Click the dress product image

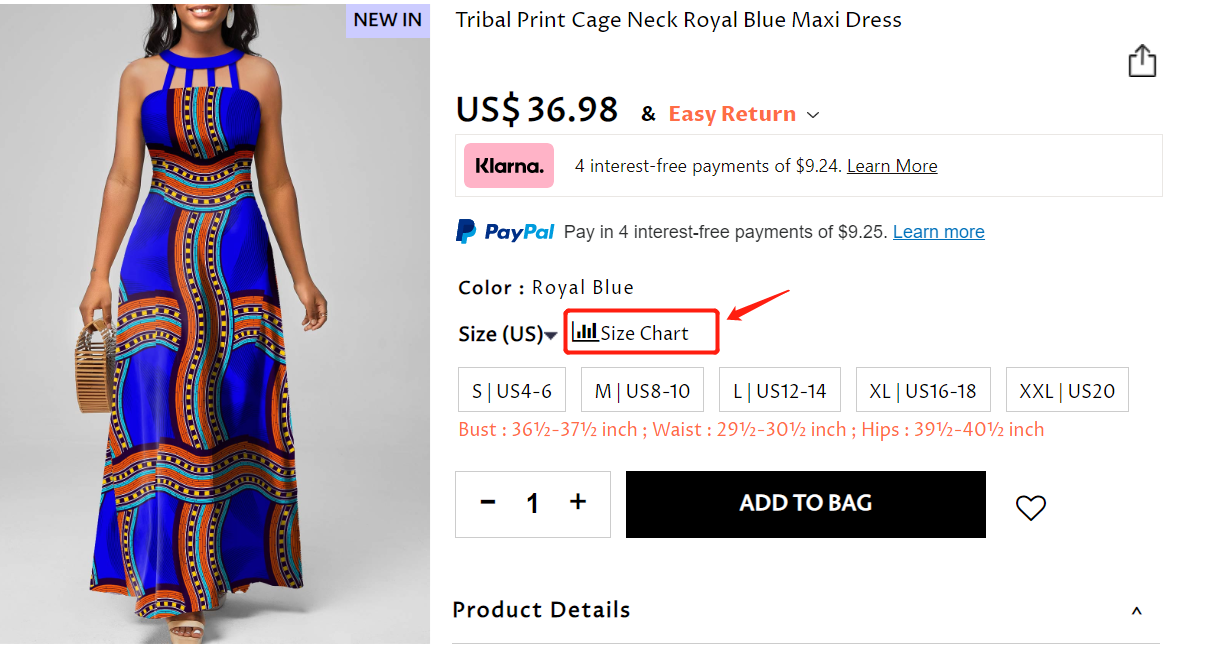[215, 330]
